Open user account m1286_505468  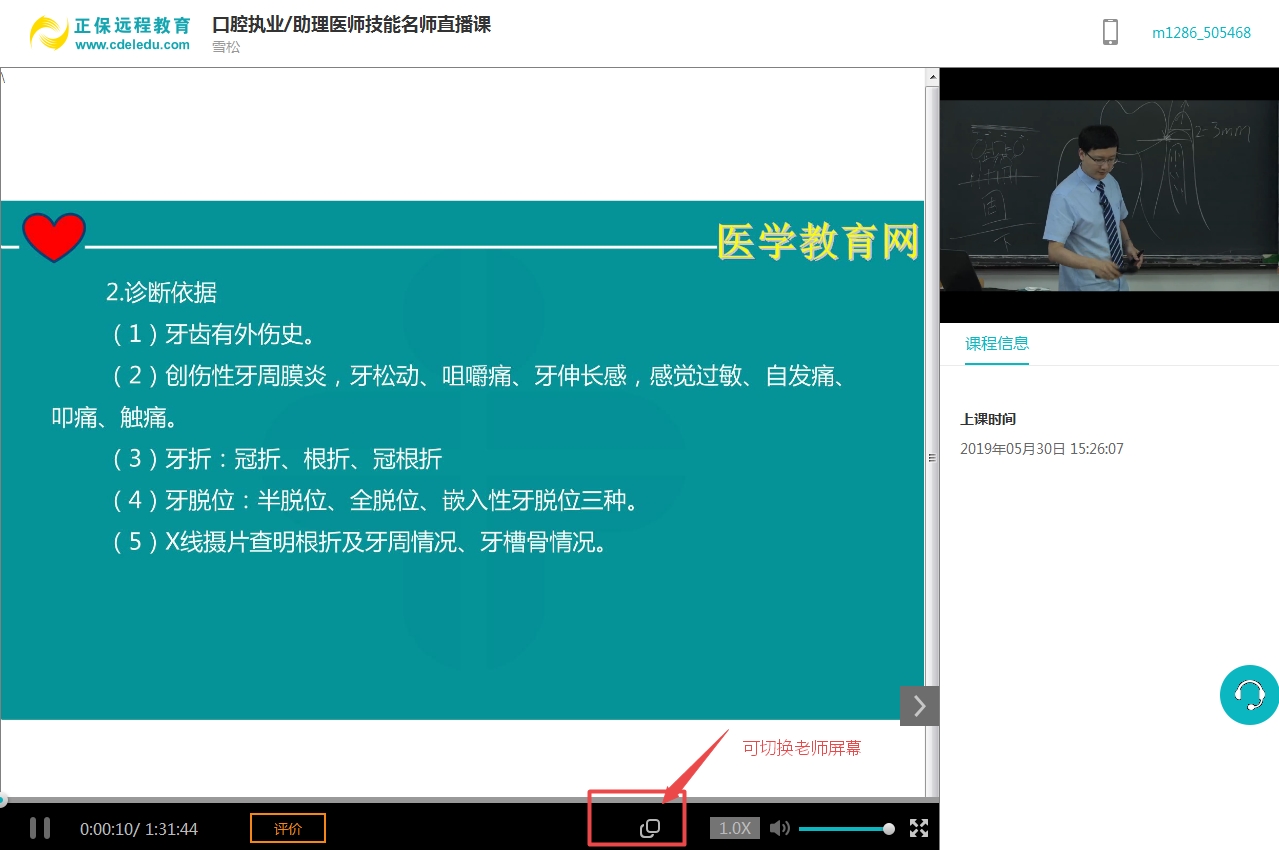pos(1201,32)
